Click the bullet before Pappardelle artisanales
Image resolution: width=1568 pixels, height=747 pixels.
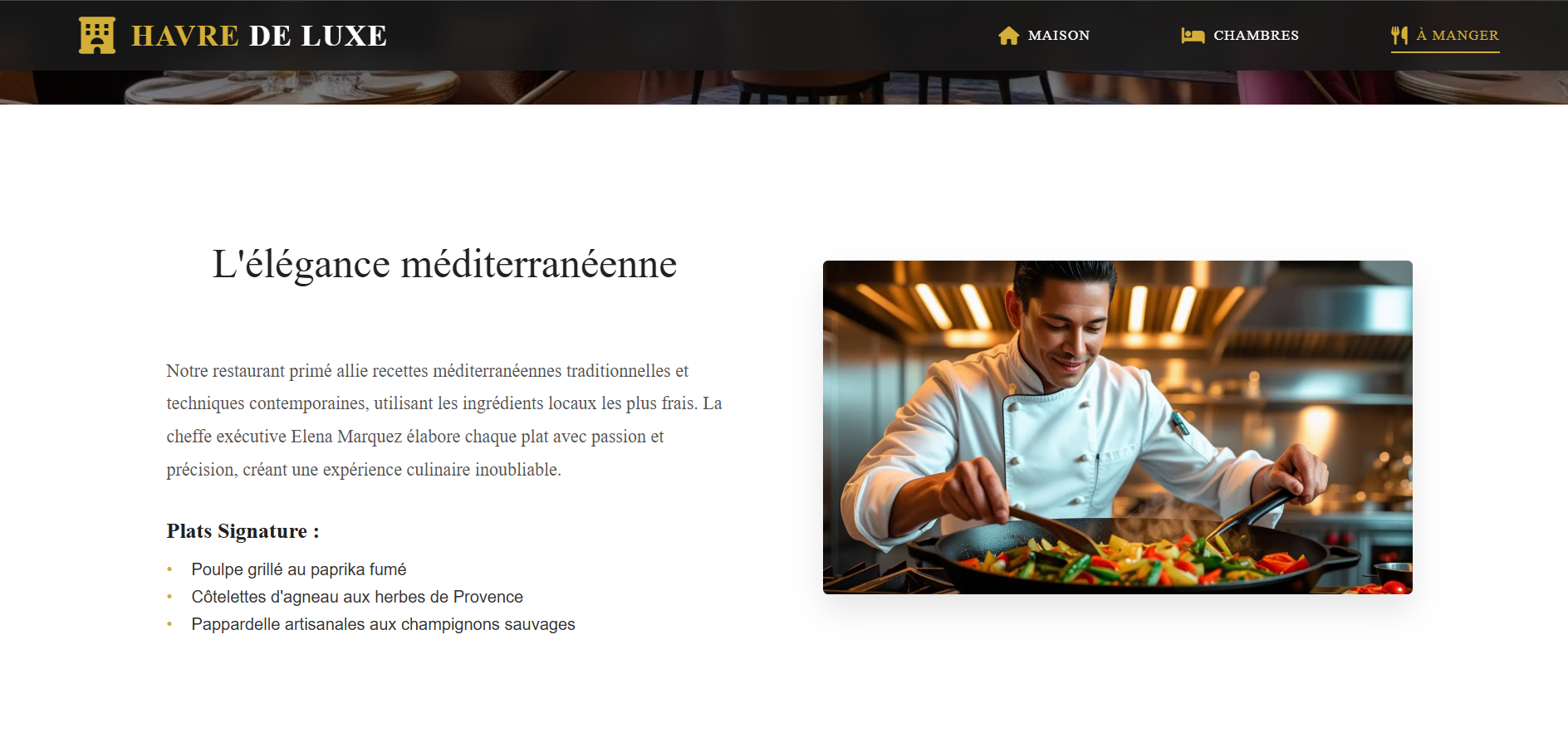click(169, 624)
